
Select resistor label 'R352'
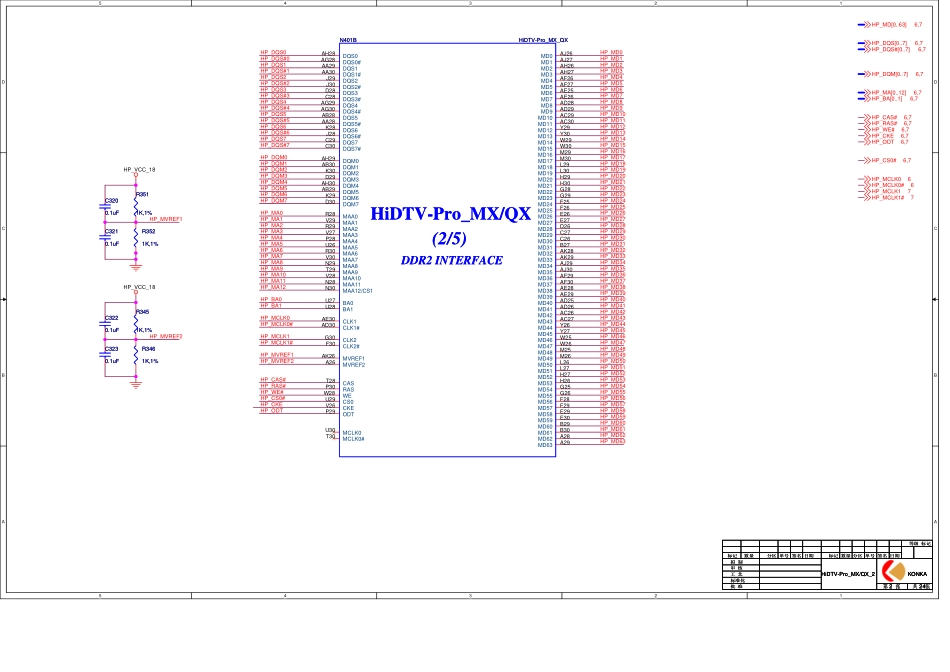click(x=148, y=231)
